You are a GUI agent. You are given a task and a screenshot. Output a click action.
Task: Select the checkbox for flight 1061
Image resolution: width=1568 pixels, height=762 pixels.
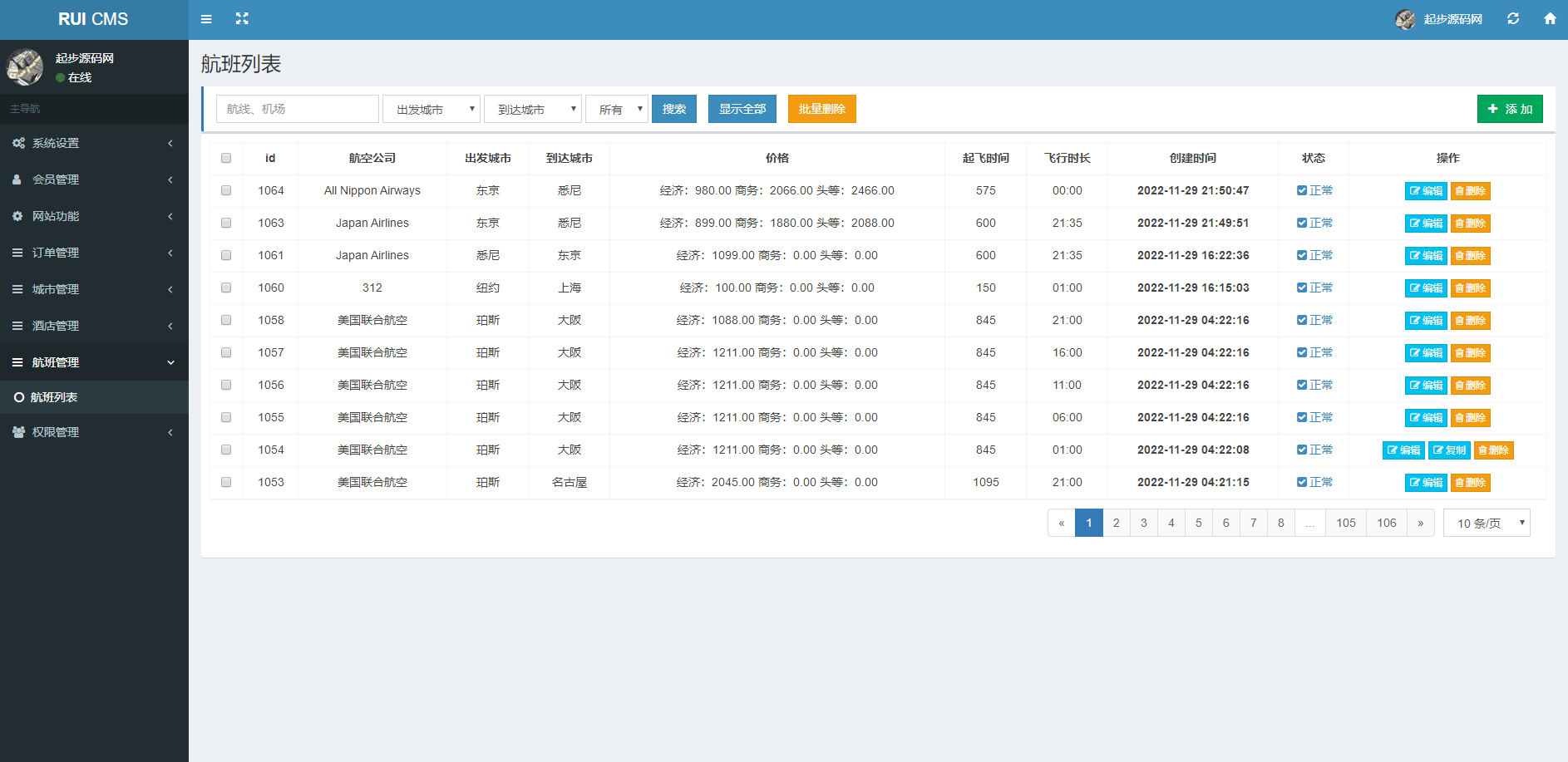(x=226, y=255)
